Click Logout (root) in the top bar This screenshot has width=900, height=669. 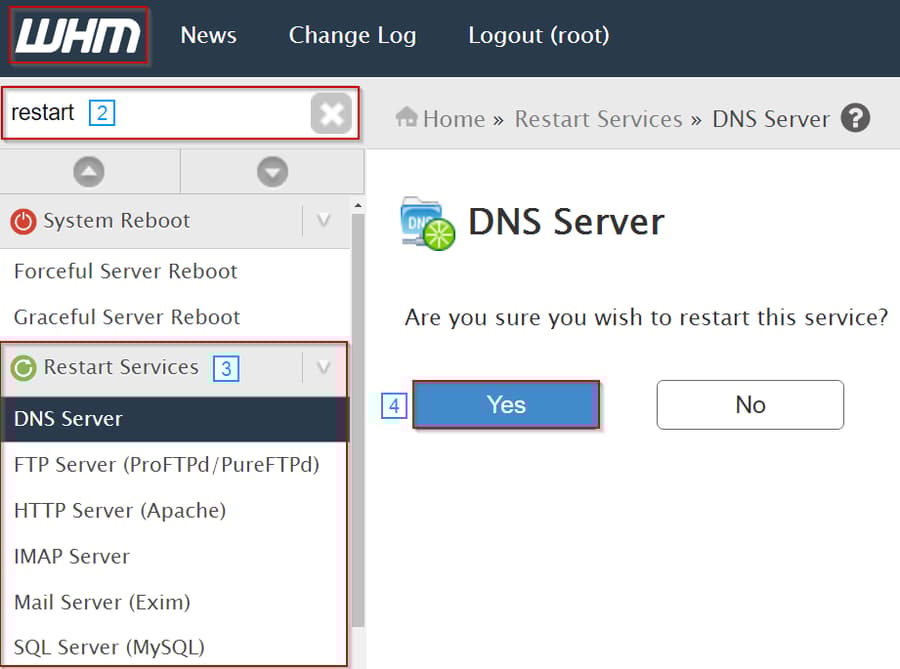[538, 35]
